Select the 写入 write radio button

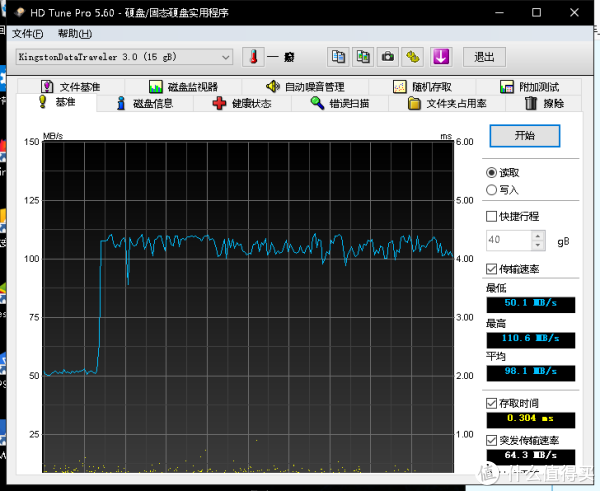coord(491,190)
